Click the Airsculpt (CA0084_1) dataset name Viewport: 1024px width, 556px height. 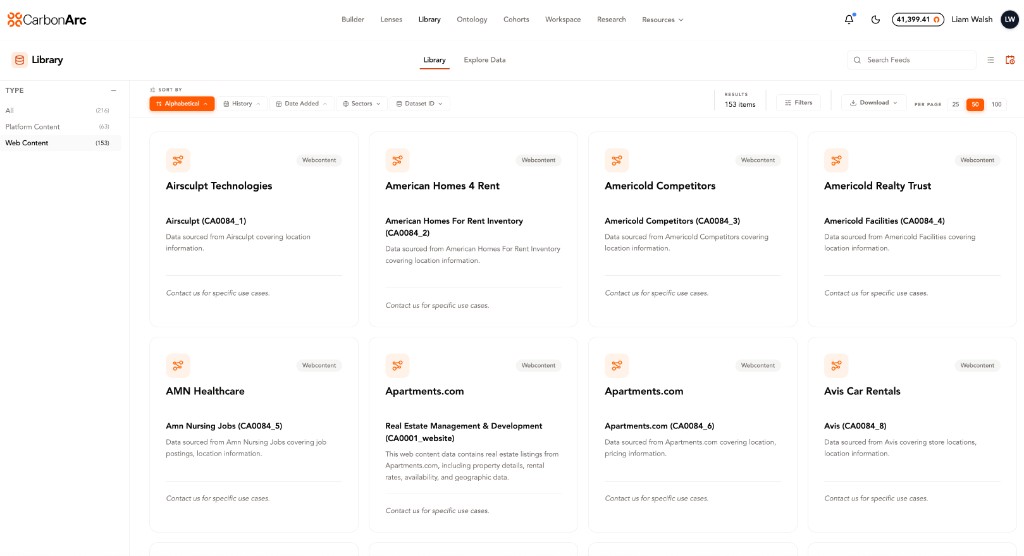[x=206, y=221]
